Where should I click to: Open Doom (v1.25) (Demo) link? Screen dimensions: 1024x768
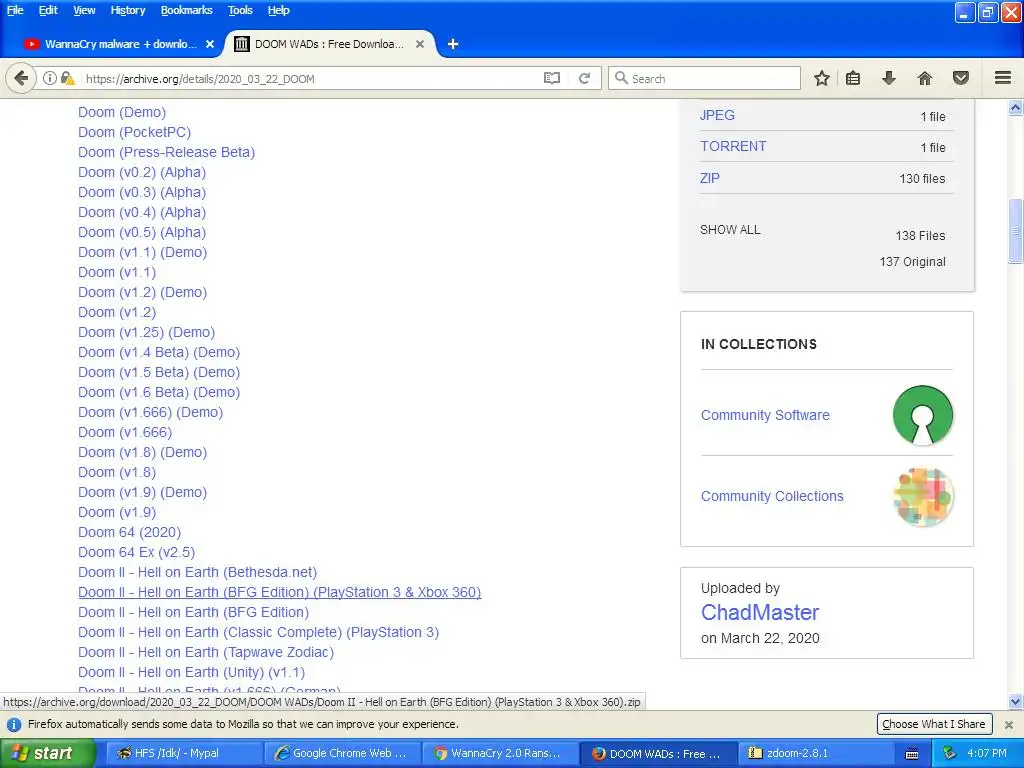146,332
